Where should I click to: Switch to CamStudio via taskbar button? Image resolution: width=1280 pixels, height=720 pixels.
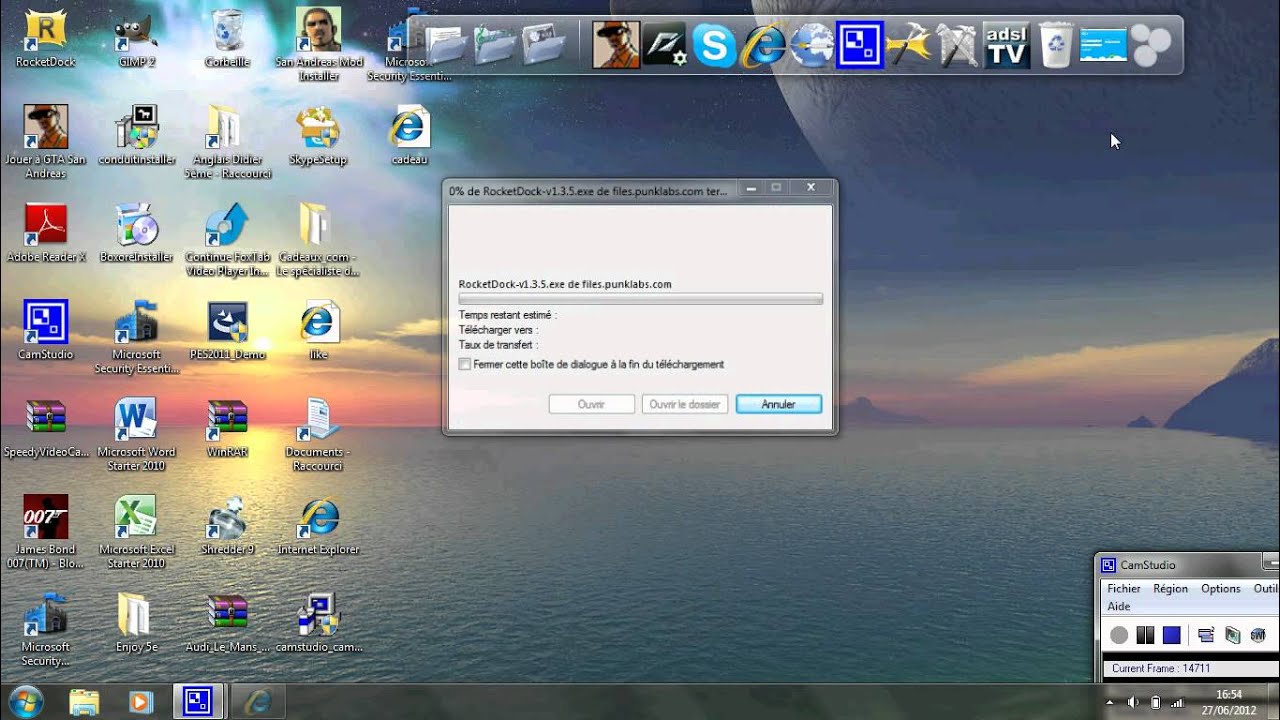point(197,702)
